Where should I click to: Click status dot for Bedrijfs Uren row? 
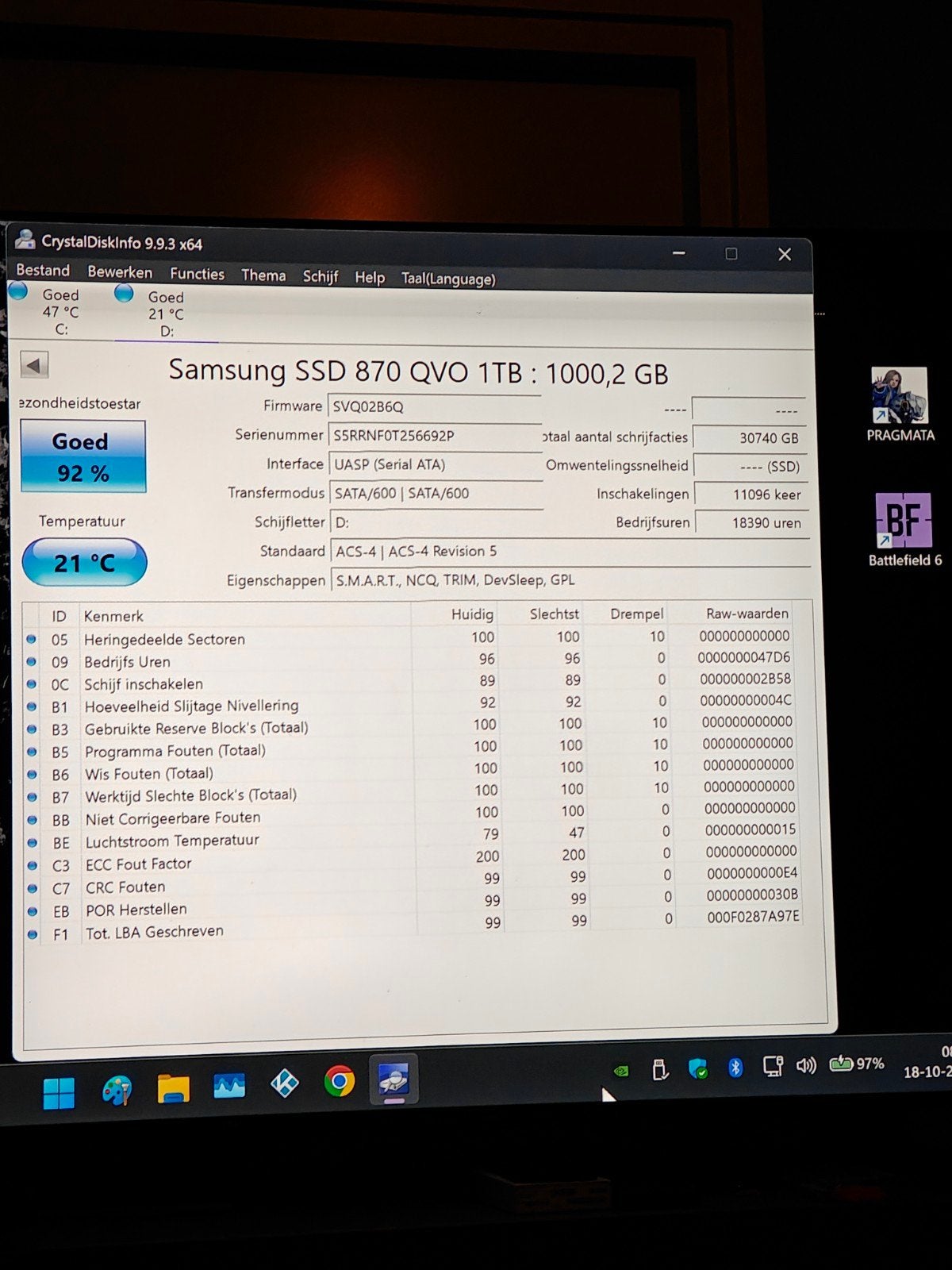tap(31, 660)
